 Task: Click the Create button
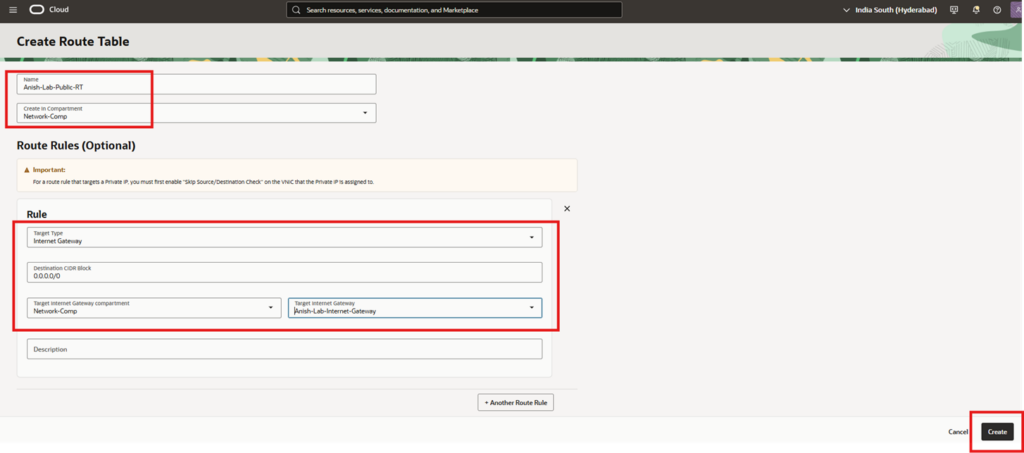pos(996,431)
